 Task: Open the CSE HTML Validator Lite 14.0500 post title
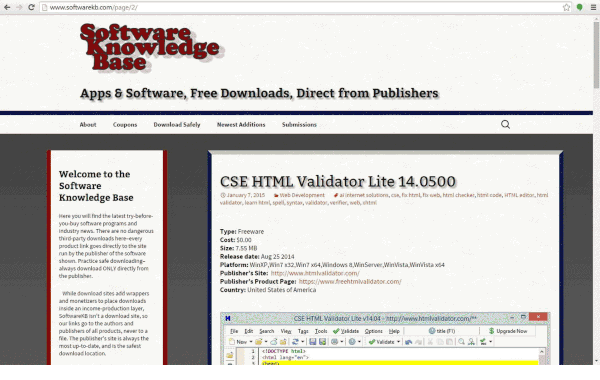338,181
